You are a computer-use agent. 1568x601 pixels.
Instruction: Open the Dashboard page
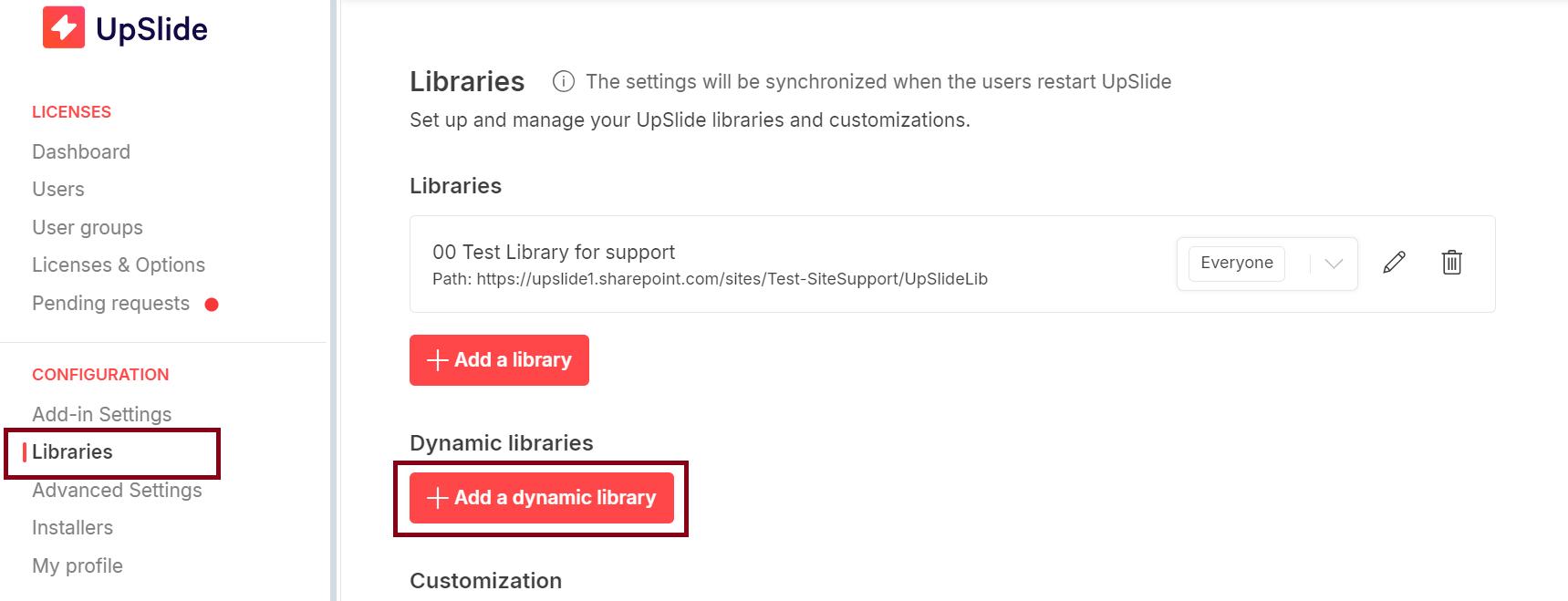[x=81, y=151]
